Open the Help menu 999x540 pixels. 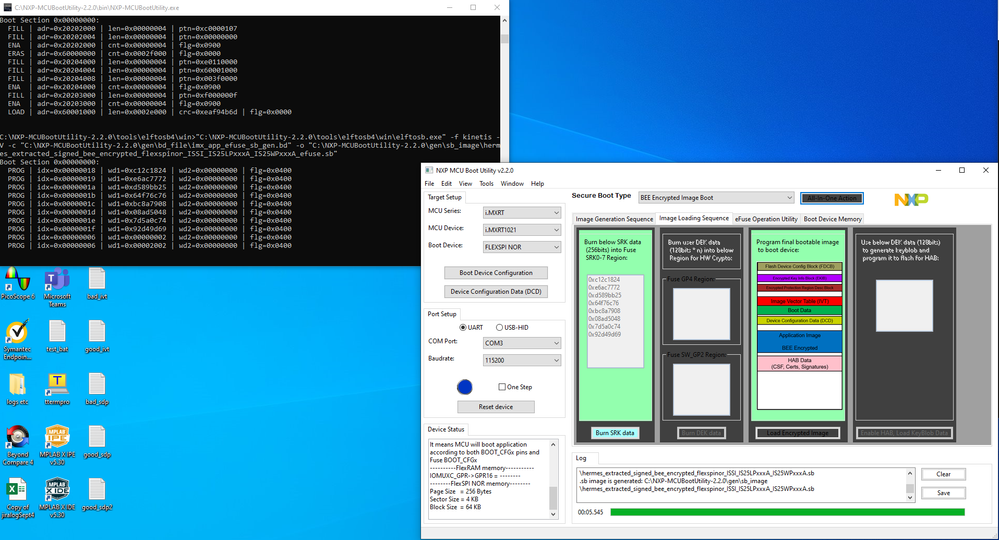[537, 183]
